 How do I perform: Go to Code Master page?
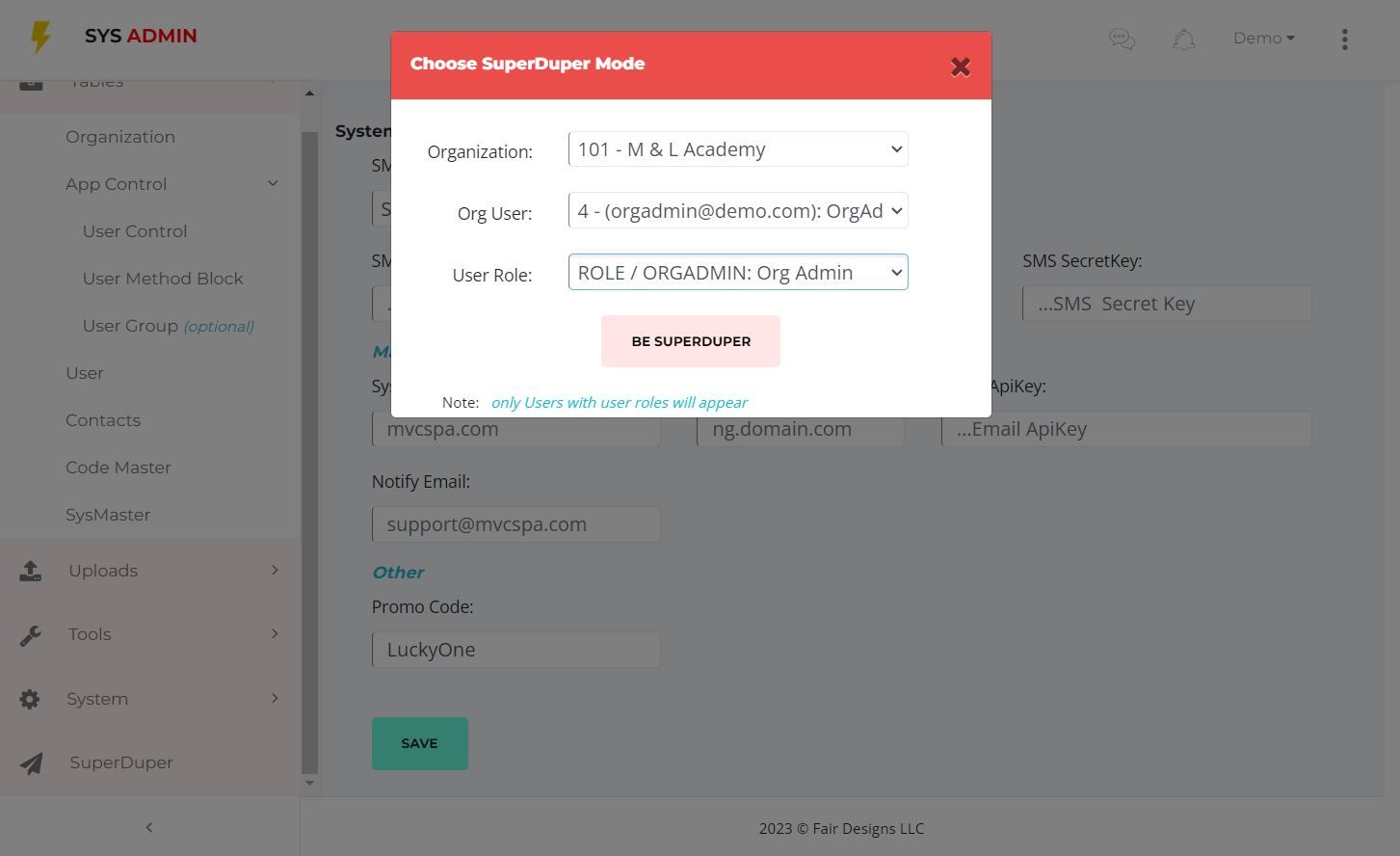(x=119, y=468)
